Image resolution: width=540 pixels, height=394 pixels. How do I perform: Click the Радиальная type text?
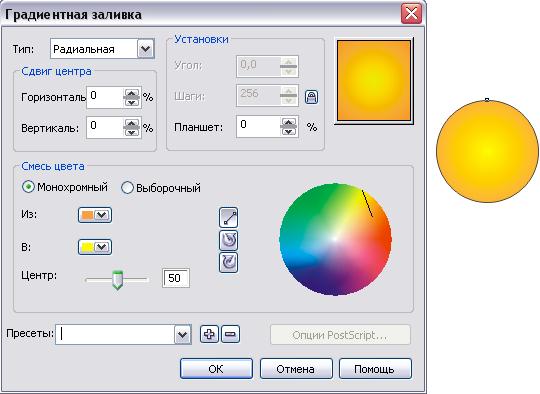84,49
